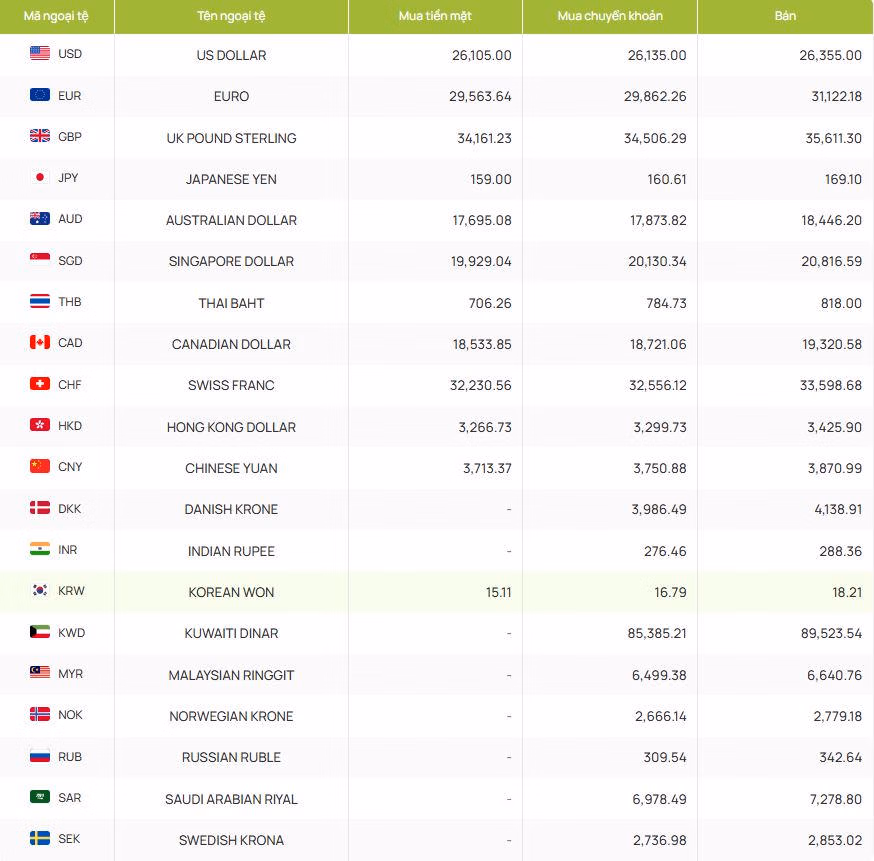The width and height of the screenshot is (874, 861).
Task: Click the USD United States flag icon
Action: click(40, 54)
